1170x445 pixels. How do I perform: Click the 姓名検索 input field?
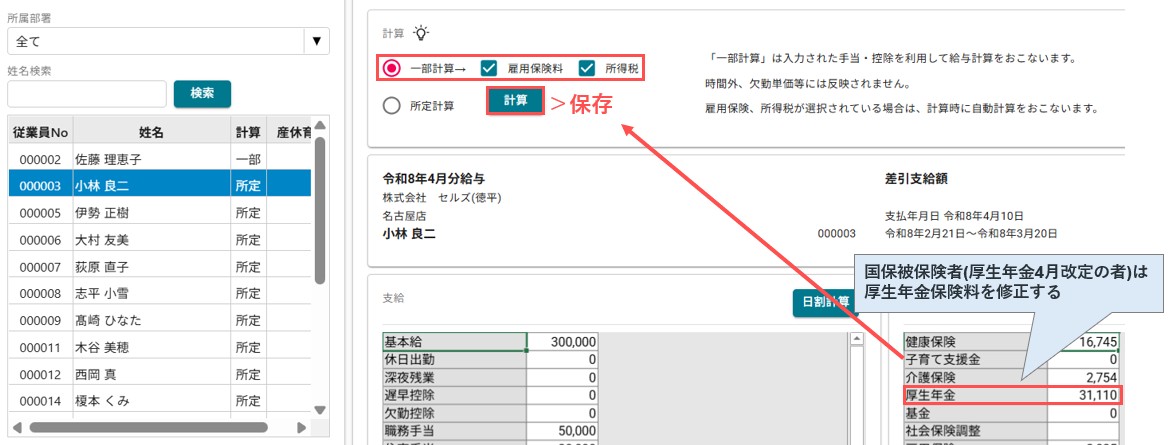pos(87,94)
